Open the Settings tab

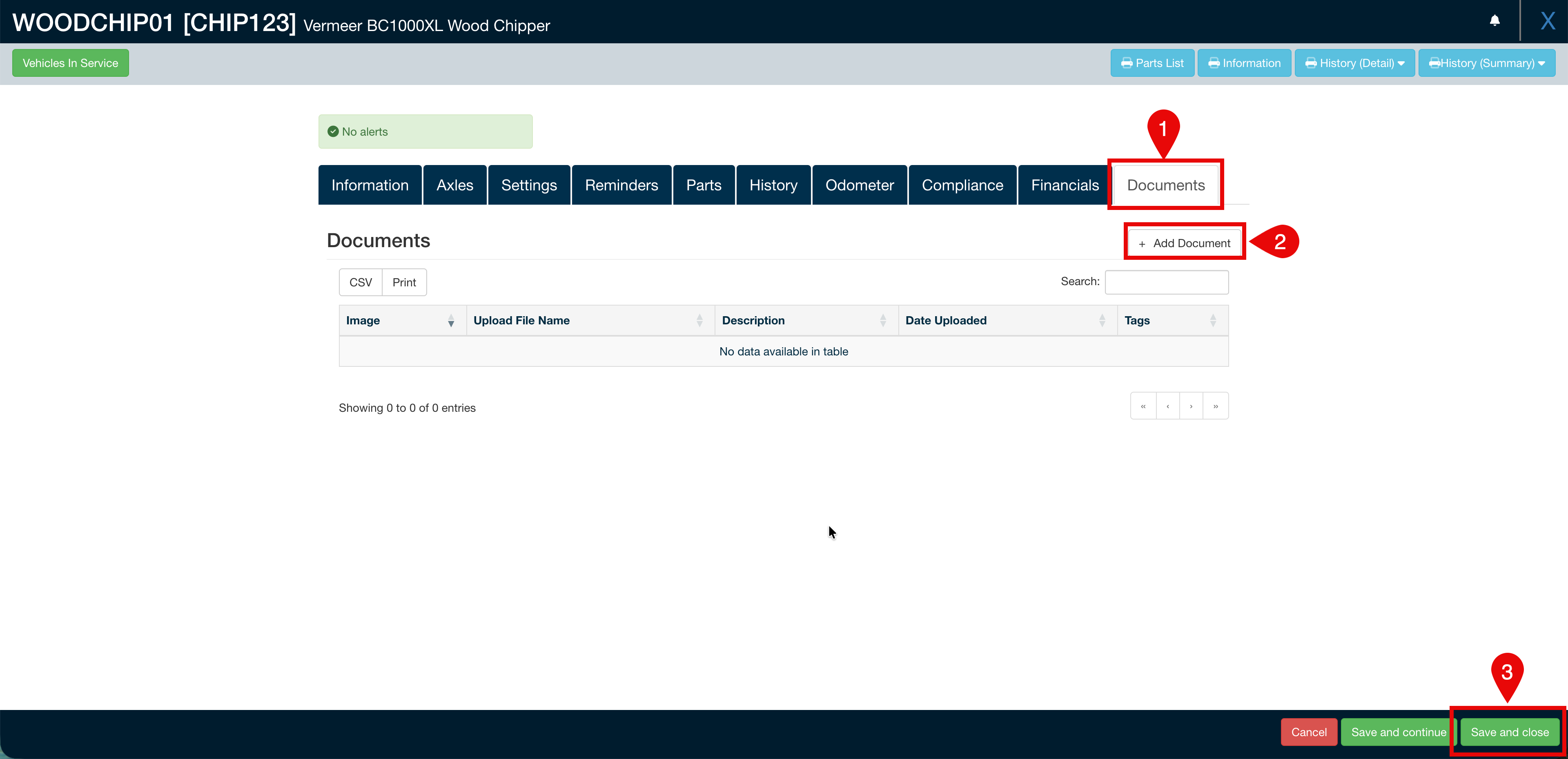point(529,185)
